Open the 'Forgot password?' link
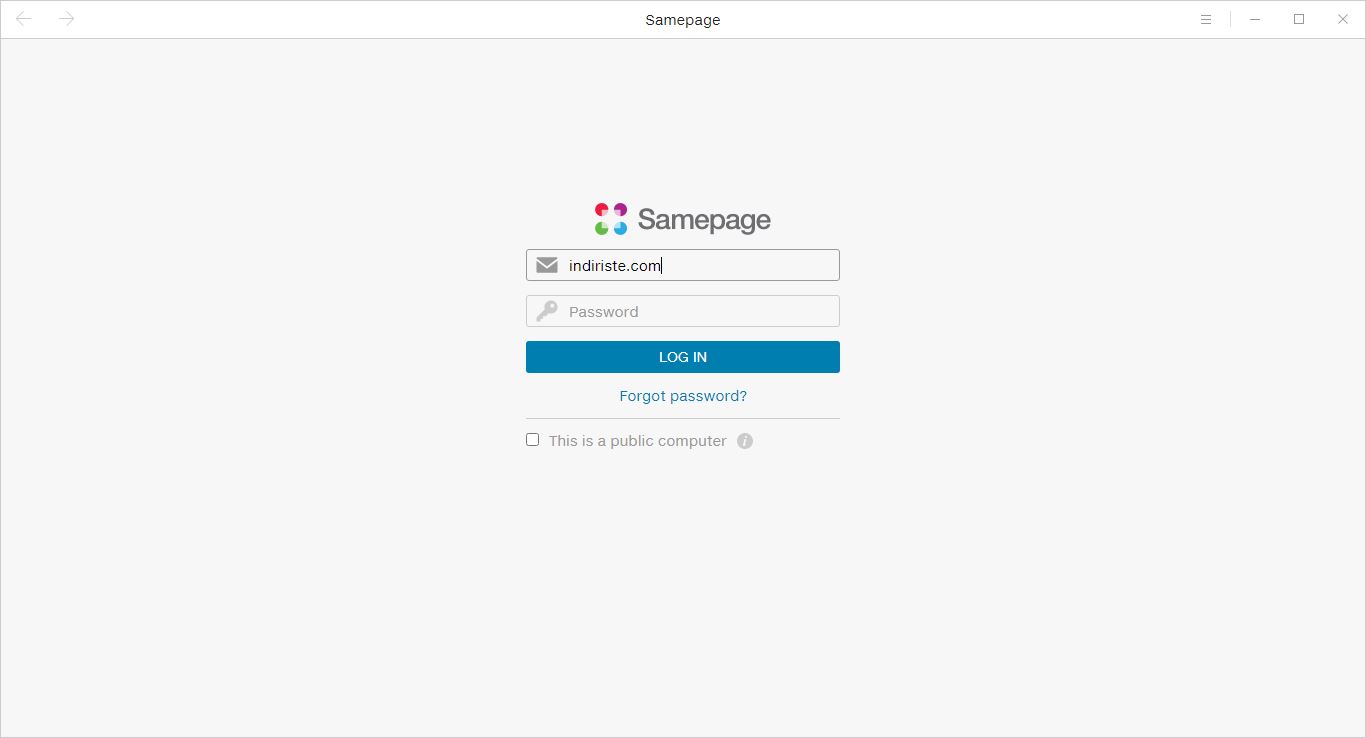 point(683,396)
